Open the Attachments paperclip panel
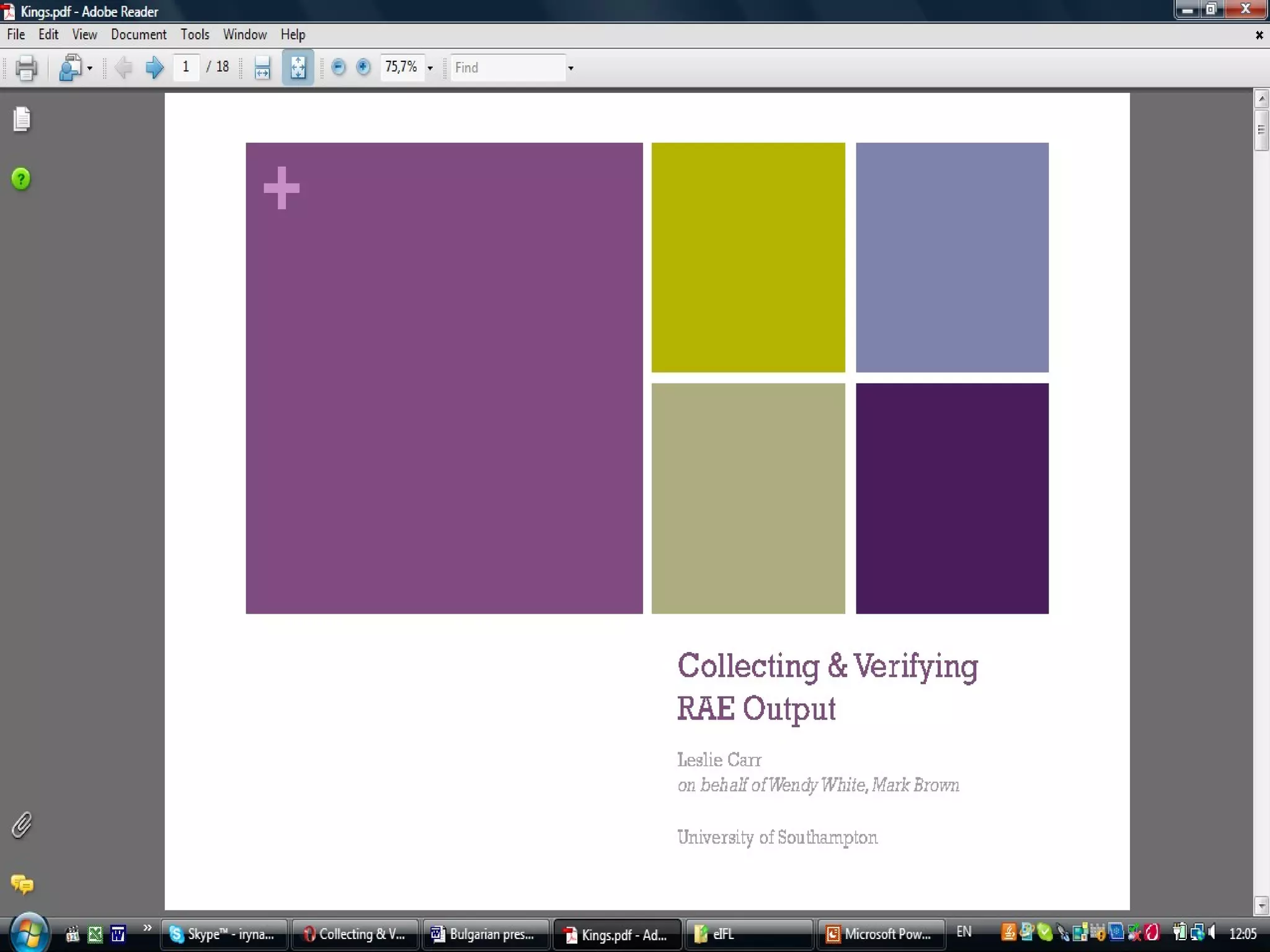Viewport: 1270px width, 952px height. point(22,825)
